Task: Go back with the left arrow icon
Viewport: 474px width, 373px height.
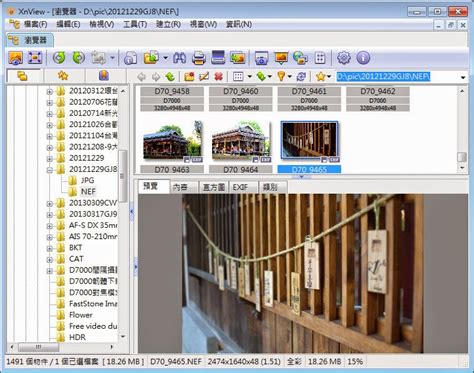Action: (142, 77)
